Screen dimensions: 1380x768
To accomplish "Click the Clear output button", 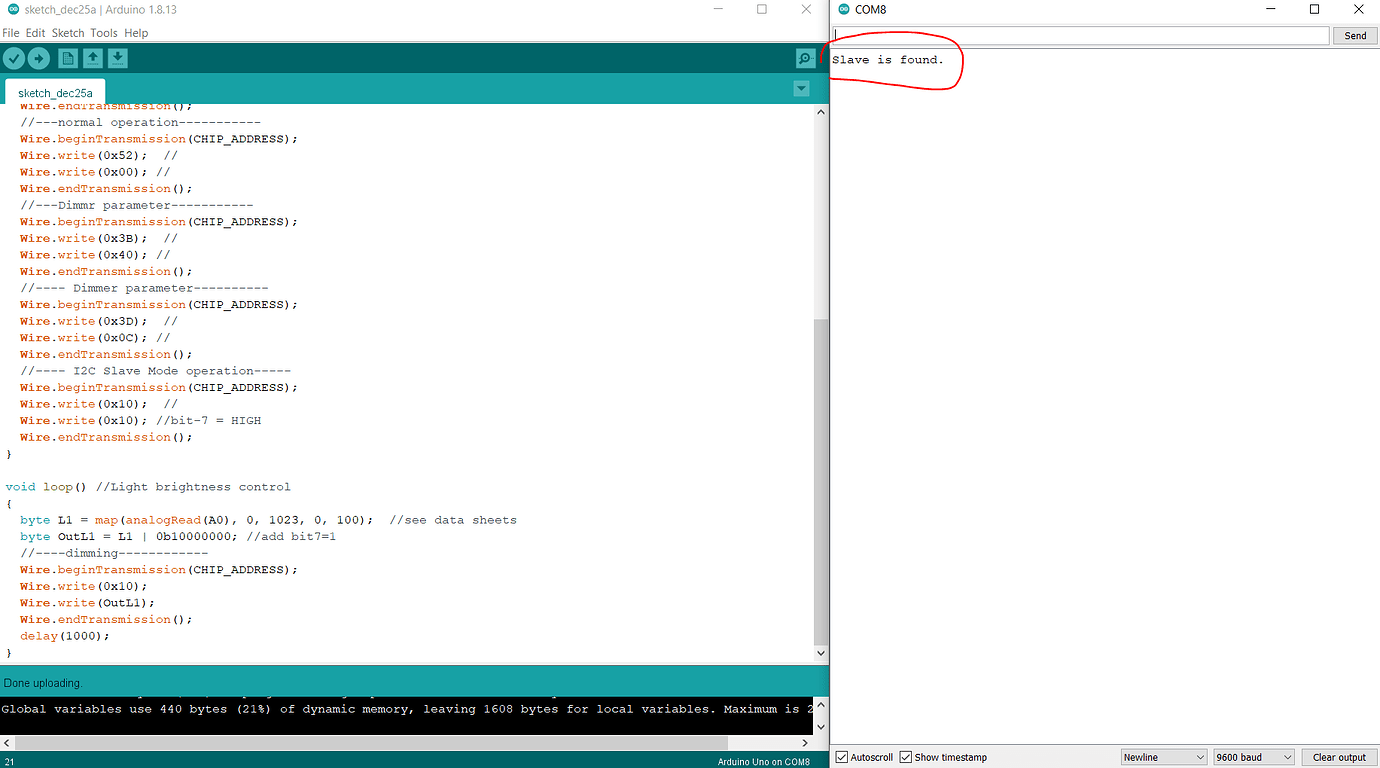I will click(1339, 757).
